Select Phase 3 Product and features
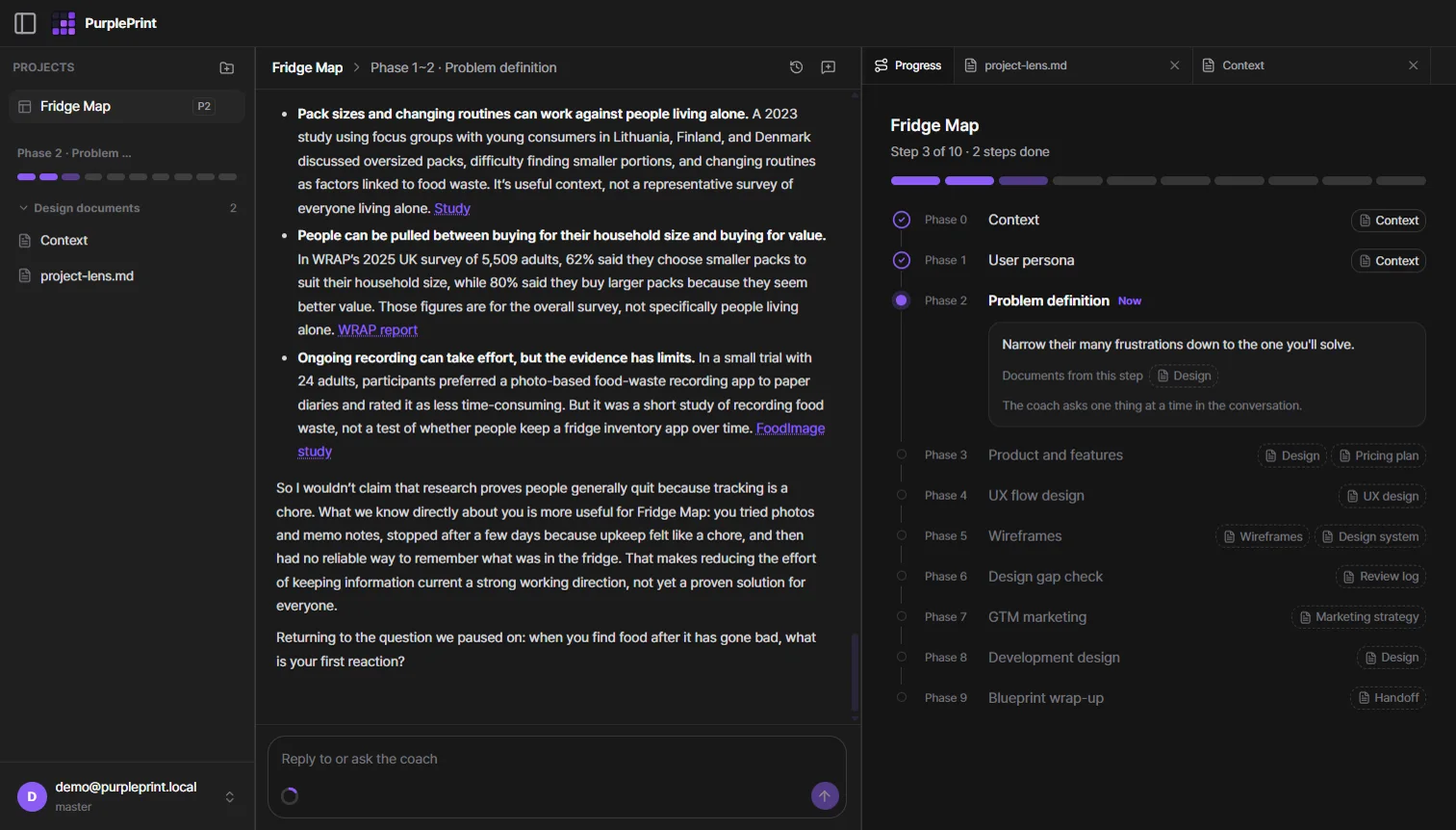Image resolution: width=1456 pixels, height=830 pixels. coord(1056,455)
